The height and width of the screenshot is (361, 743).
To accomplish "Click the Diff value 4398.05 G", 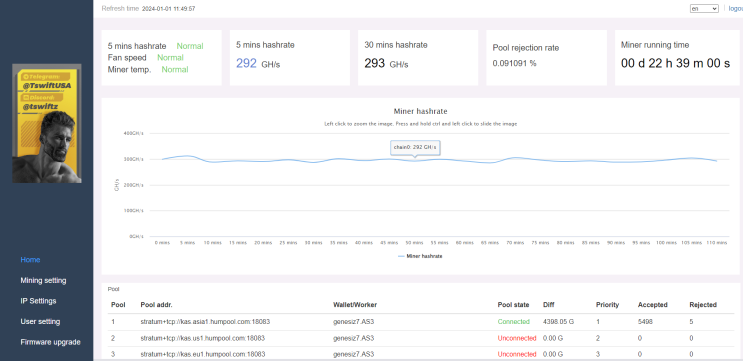I will pyautogui.click(x=559, y=322).
